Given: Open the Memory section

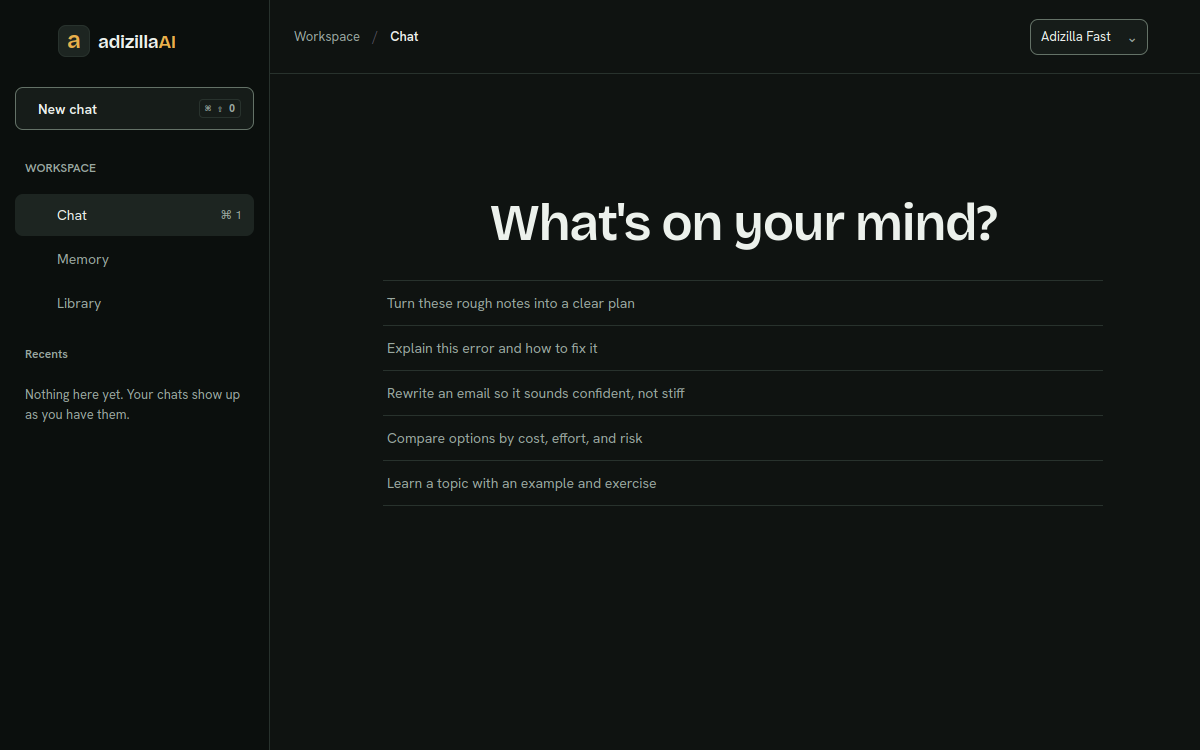Looking at the screenshot, I should point(134,259).
